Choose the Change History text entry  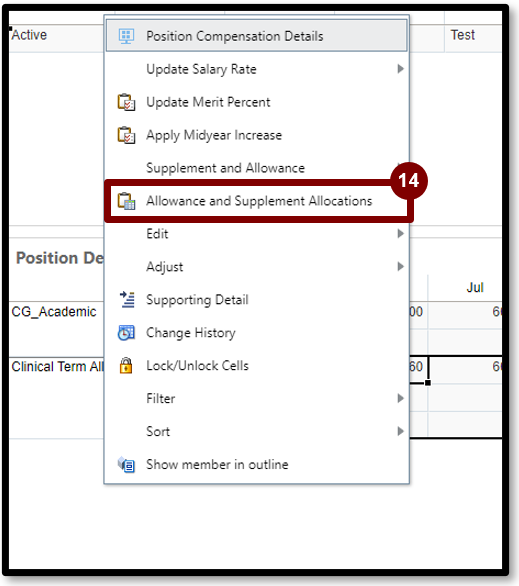191,333
